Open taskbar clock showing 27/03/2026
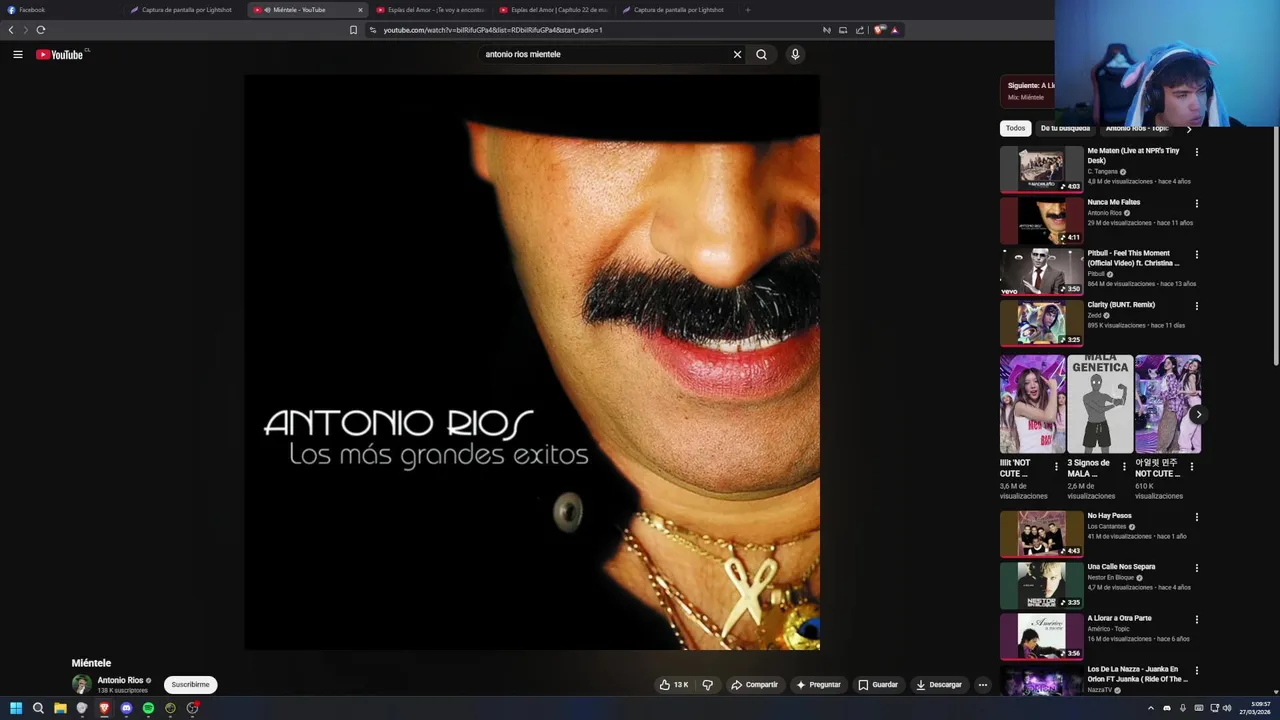1280x720 pixels. coord(1255,708)
